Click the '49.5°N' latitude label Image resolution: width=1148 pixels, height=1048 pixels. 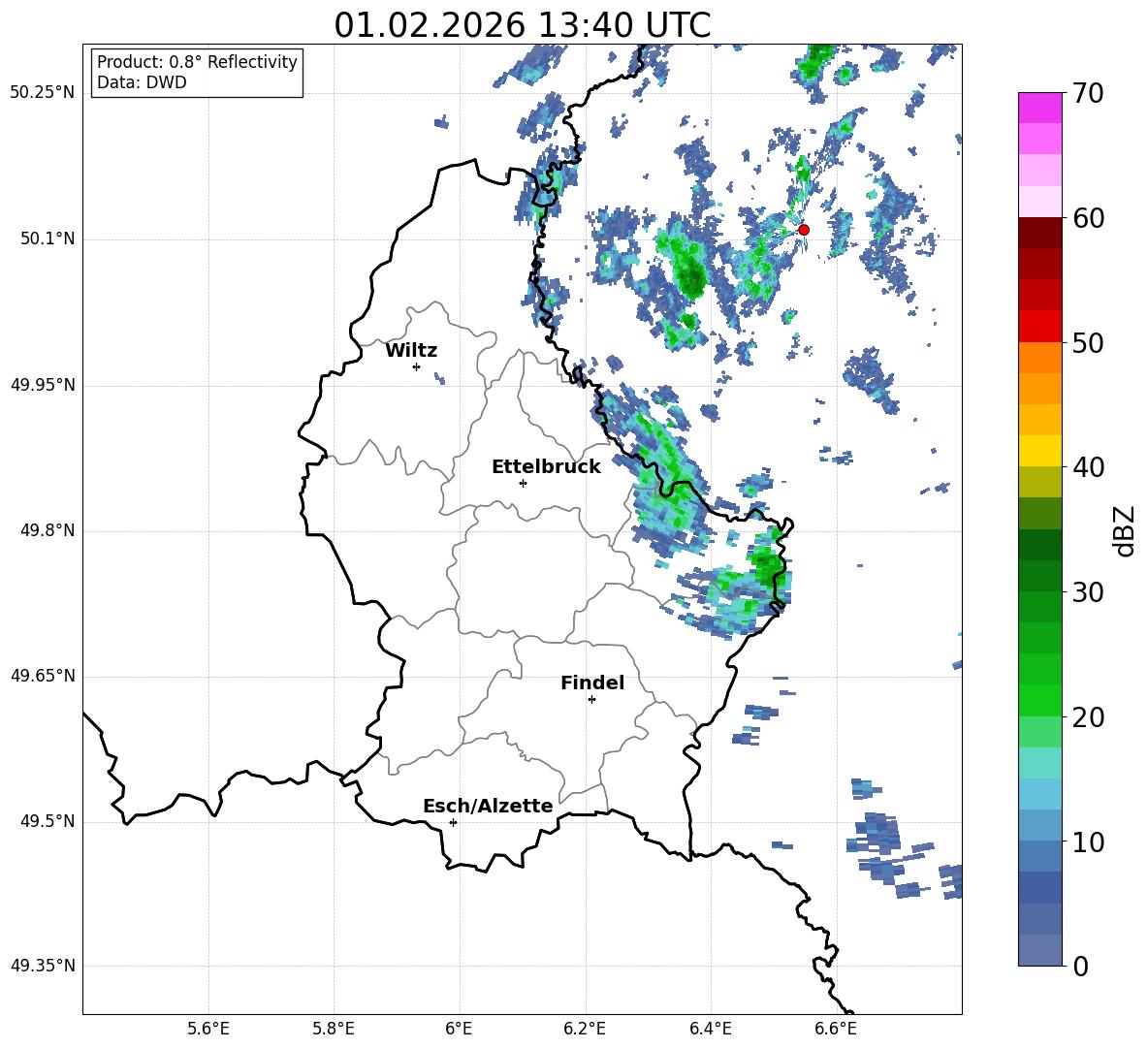click(48, 821)
